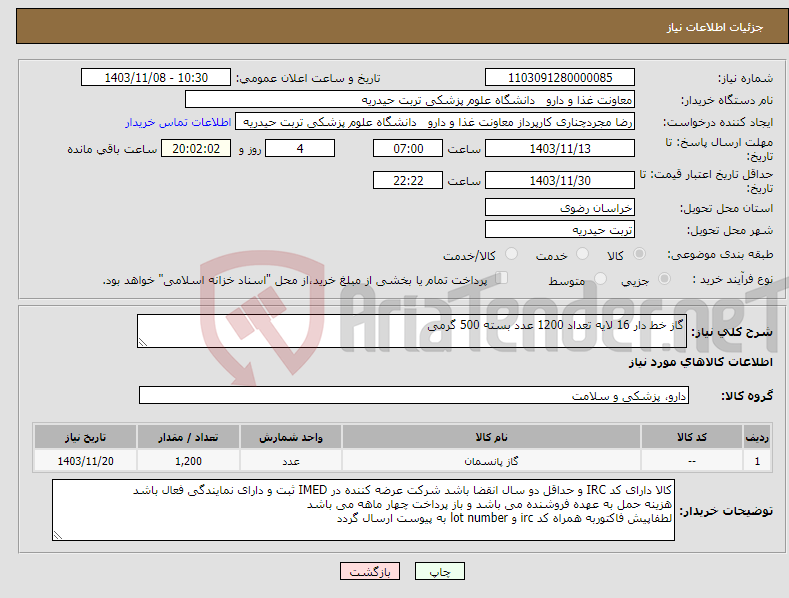Click the نام کالا column header
The width and height of the screenshot is (789, 598).
[x=491, y=437]
